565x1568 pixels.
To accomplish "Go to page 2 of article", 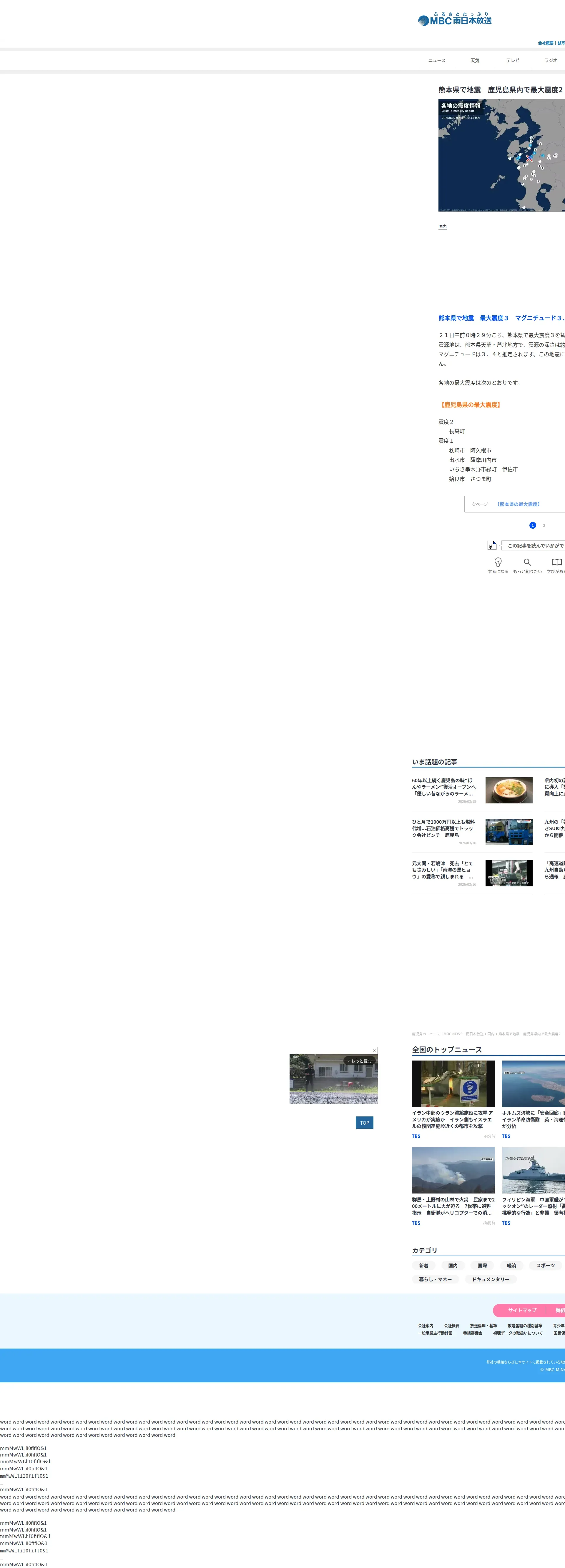I will click(544, 525).
